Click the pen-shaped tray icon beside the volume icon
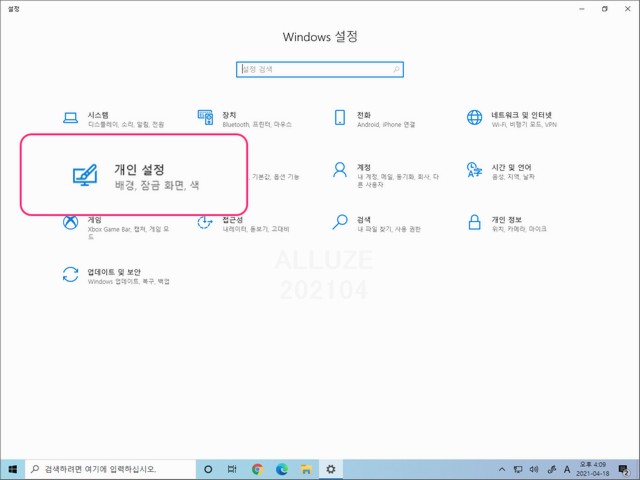 click(x=551, y=469)
